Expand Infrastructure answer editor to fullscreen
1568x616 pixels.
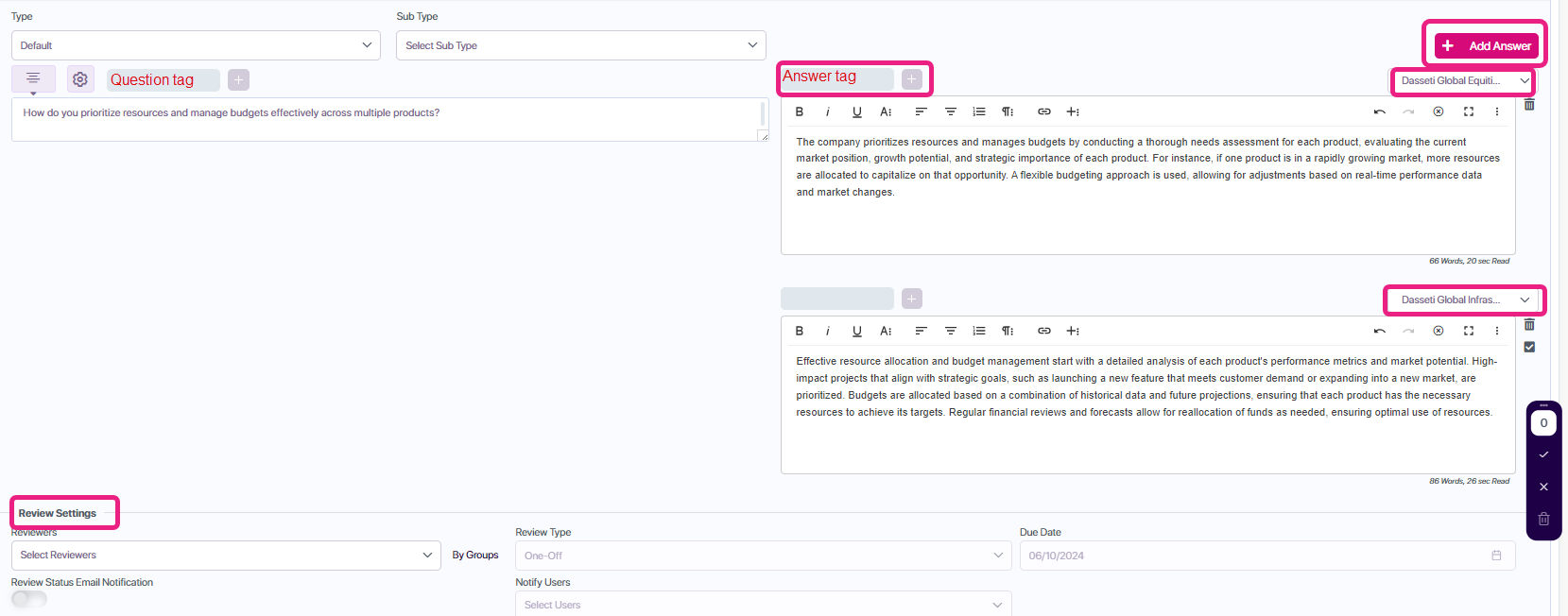[1469, 331]
